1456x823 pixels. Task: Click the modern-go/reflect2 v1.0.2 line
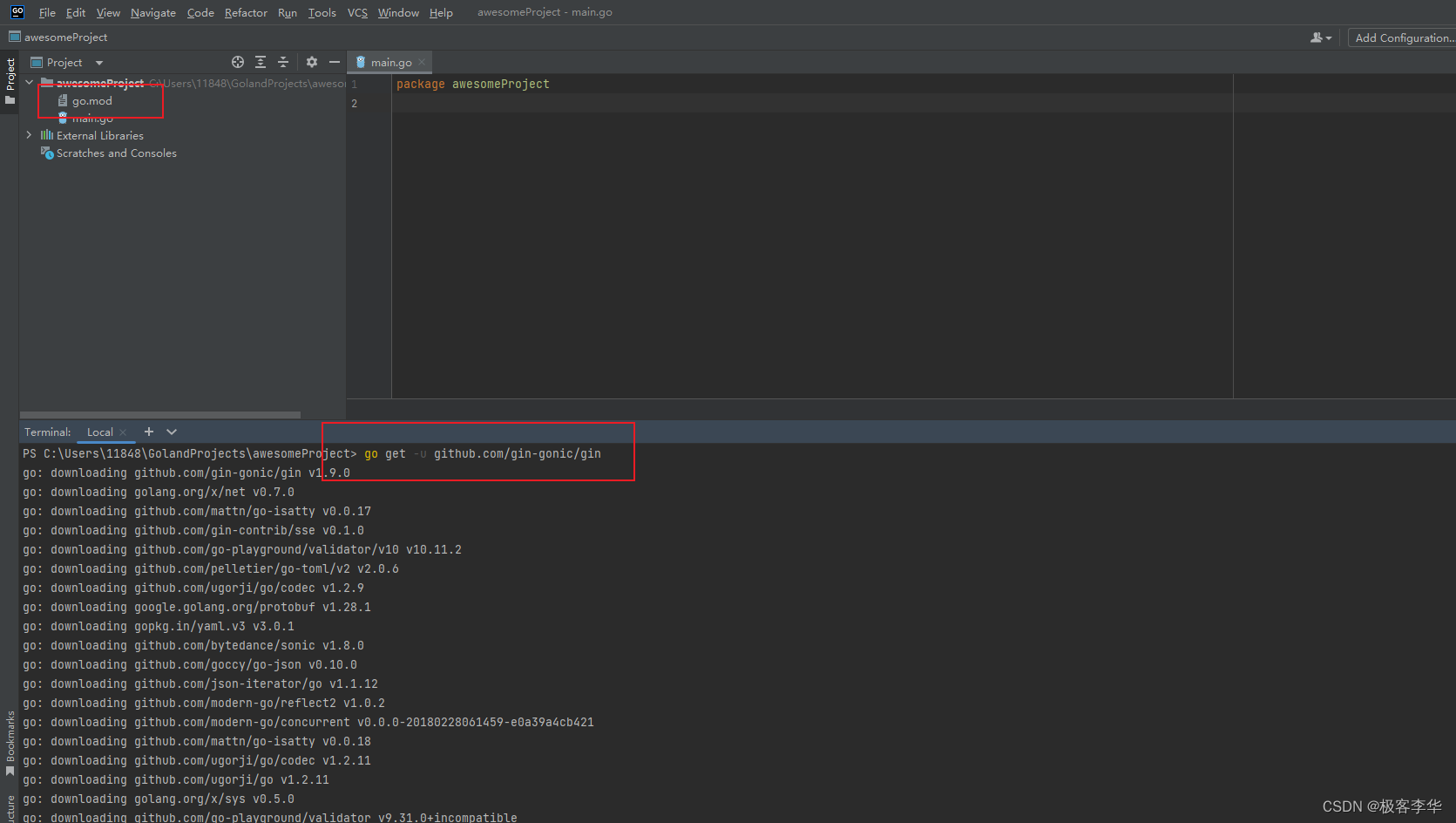coord(204,704)
